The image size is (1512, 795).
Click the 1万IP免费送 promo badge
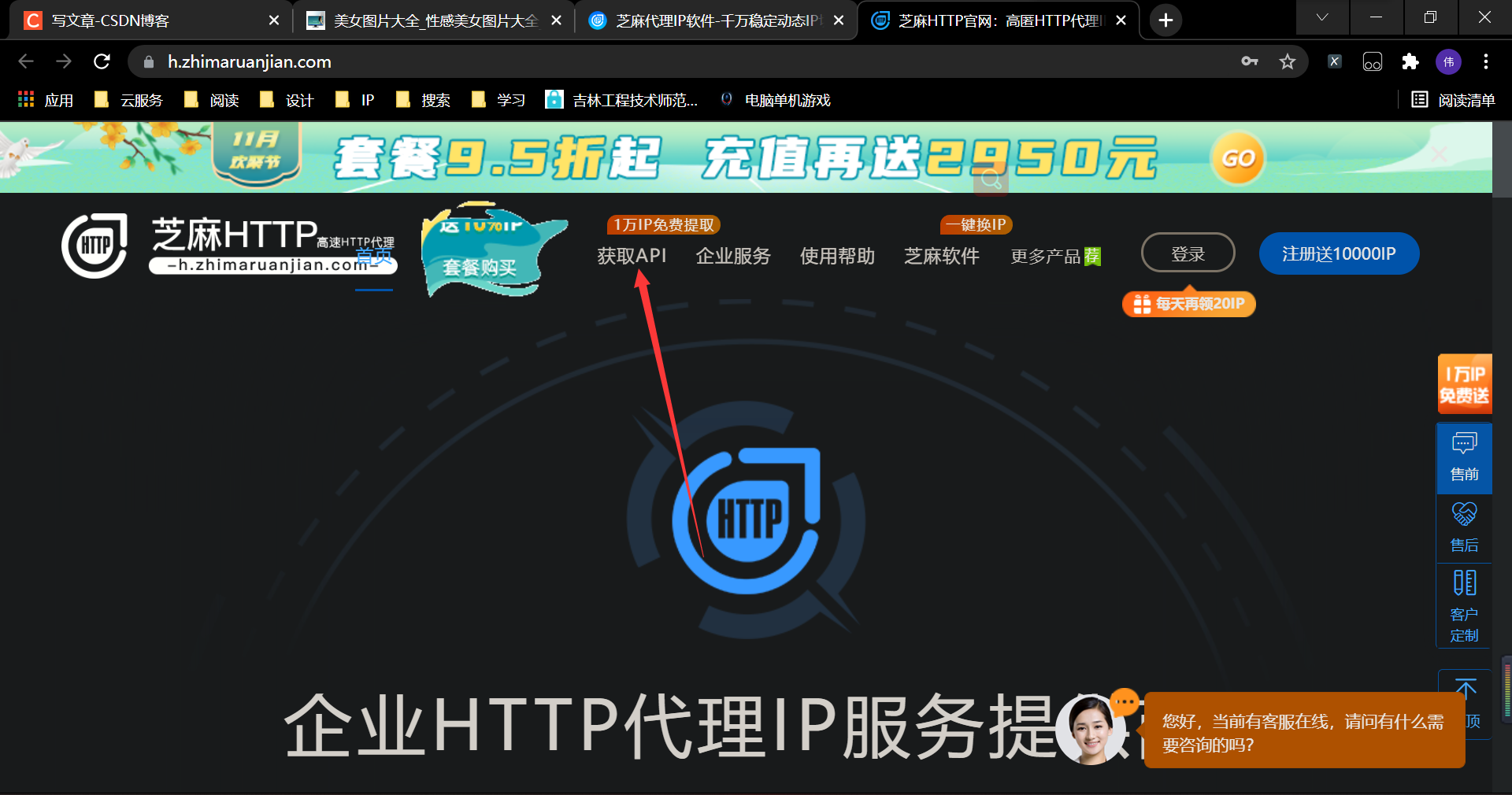(x=1464, y=384)
